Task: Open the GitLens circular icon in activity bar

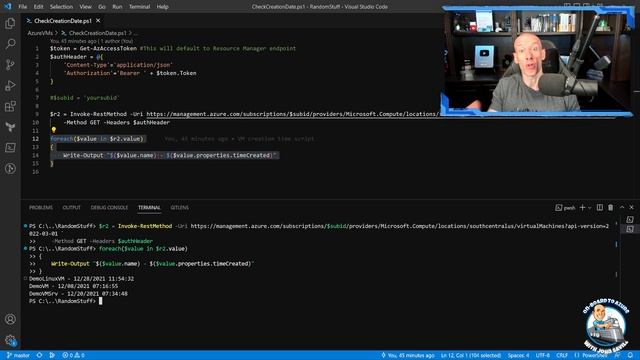Action: 10,169
